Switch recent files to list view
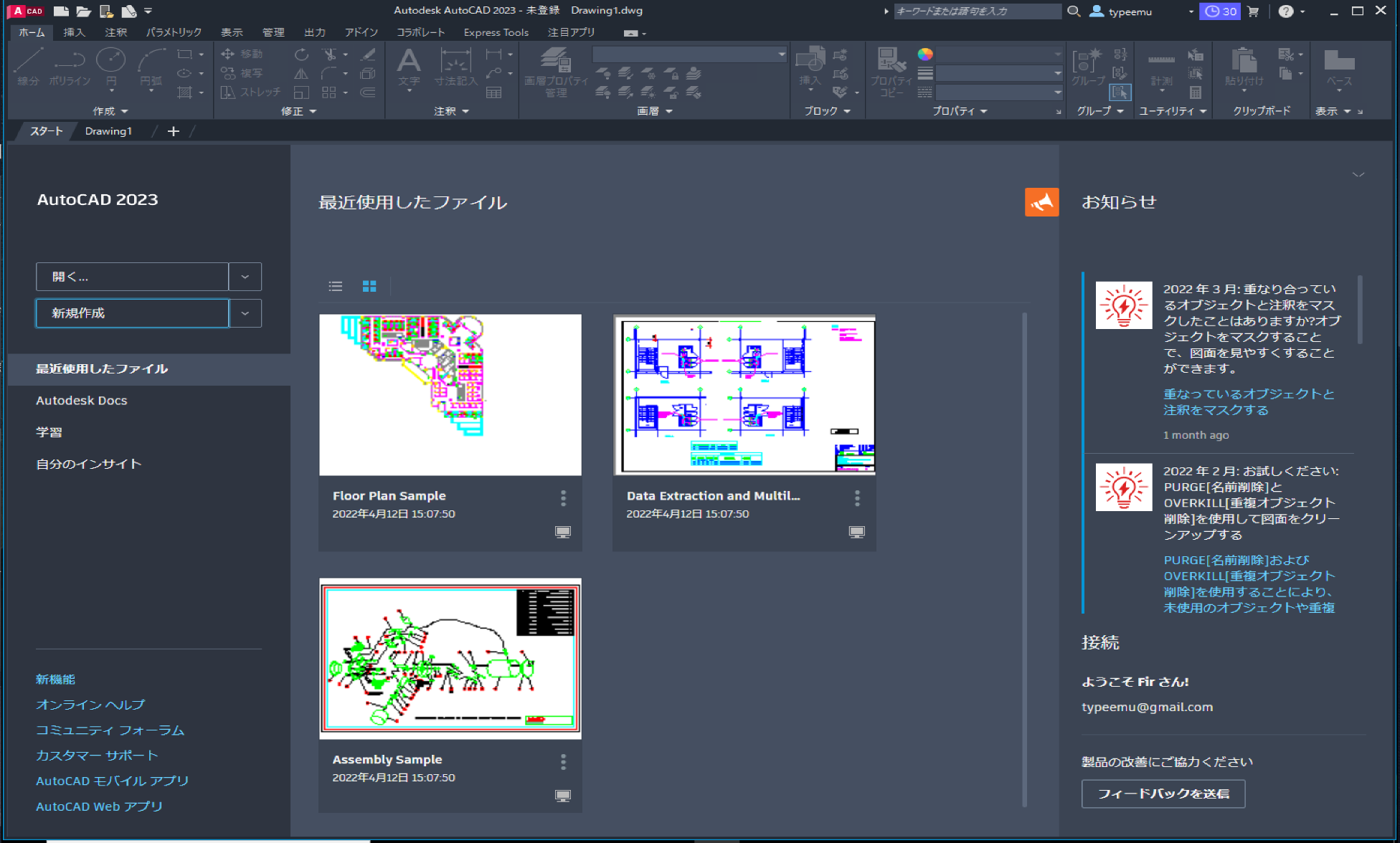 335,286
